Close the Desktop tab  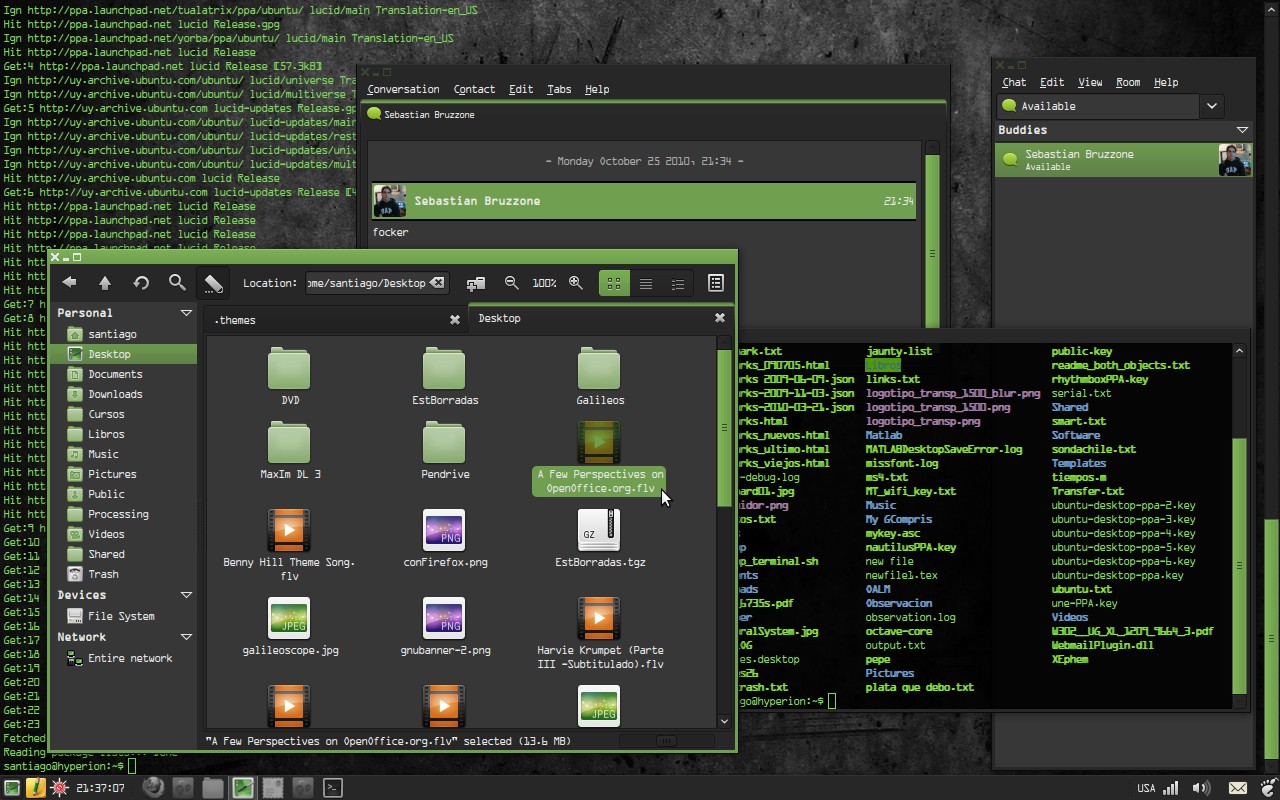(719, 318)
